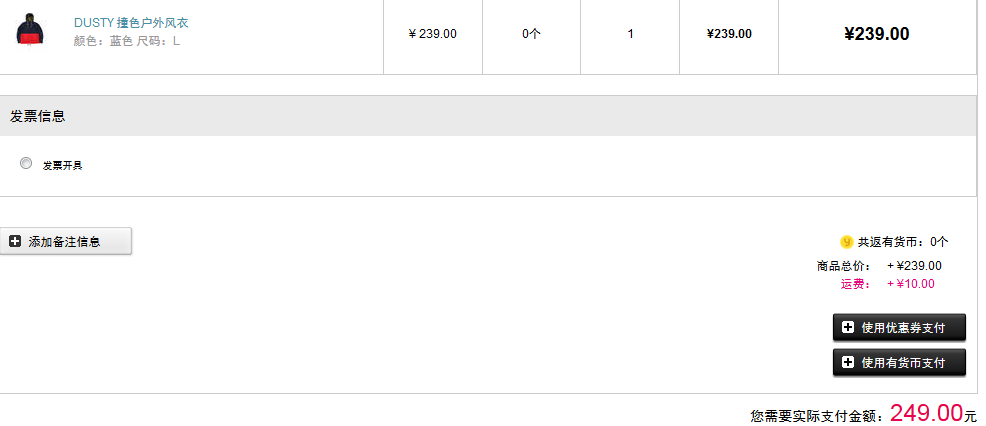Open the DUSTY 撞色户外风衣 product link
The height and width of the screenshot is (426, 986).
131,23
